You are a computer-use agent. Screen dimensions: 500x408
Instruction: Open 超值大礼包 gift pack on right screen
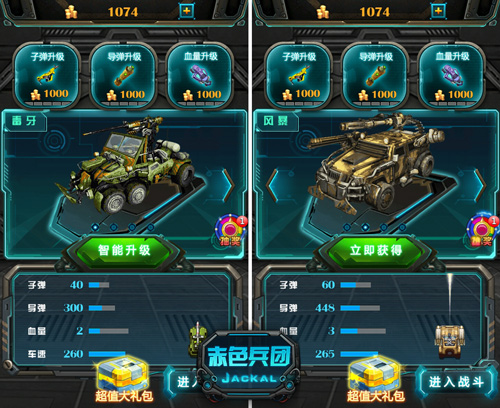(376, 380)
